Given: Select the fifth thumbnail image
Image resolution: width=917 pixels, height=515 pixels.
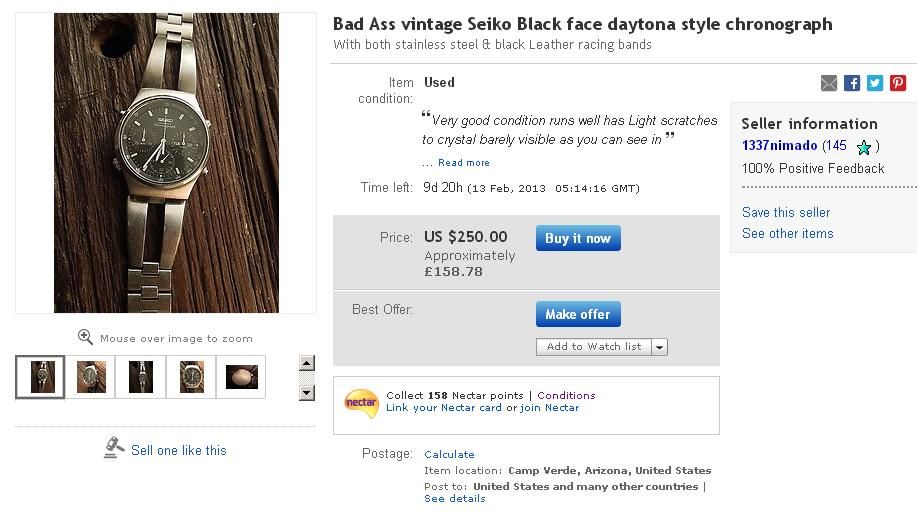Looking at the screenshot, I should pyautogui.click(x=241, y=377).
